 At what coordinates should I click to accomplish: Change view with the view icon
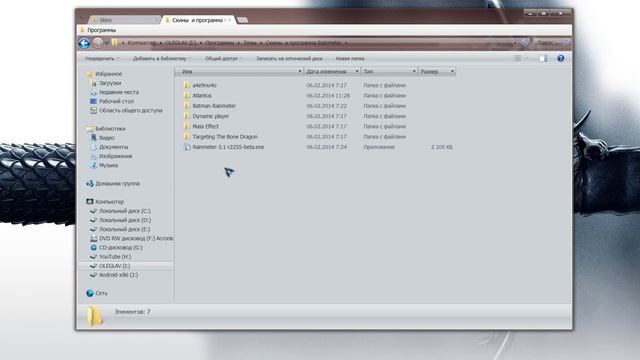pyautogui.click(x=518, y=58)
